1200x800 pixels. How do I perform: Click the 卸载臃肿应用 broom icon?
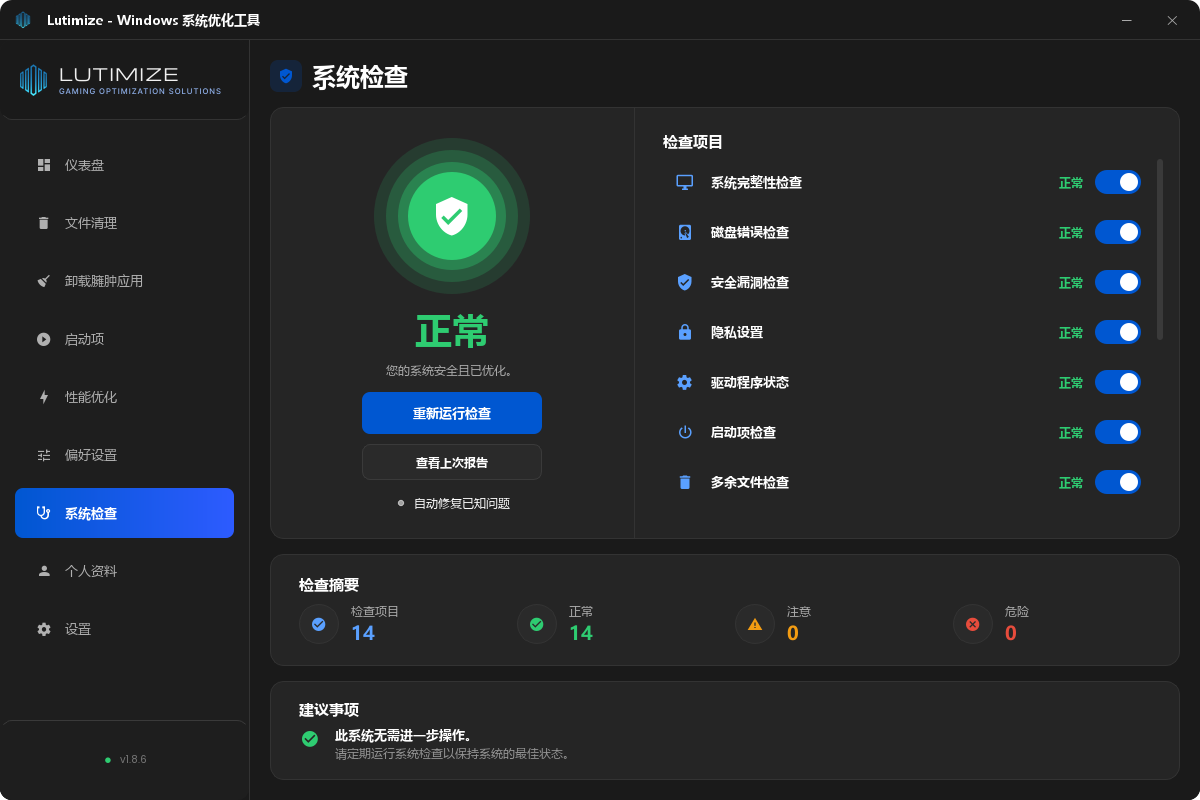point(44,281)
